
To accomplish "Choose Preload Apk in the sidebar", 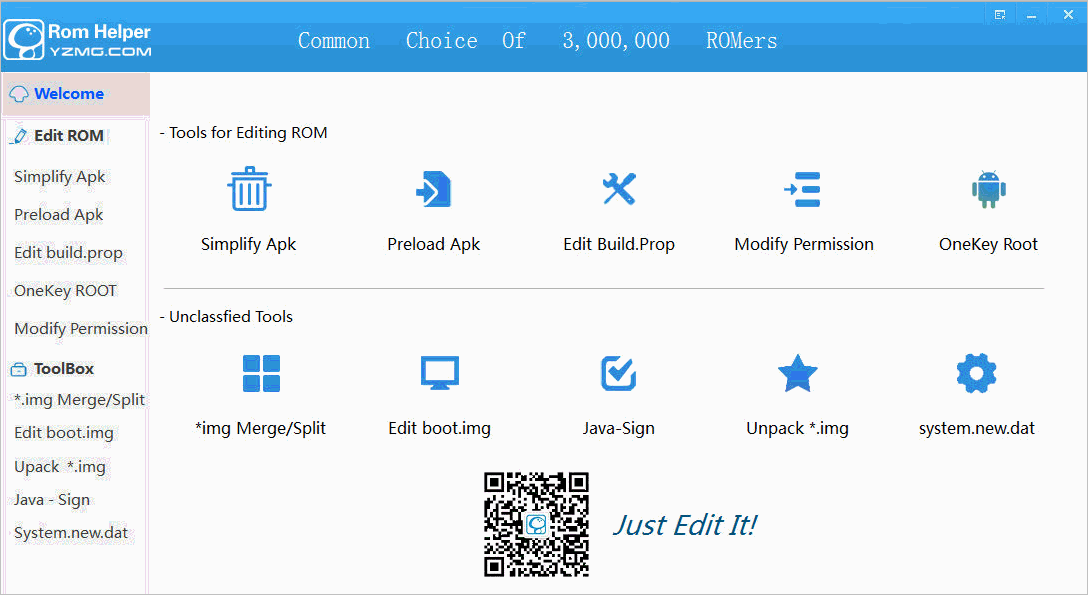I will click(x=59, y=215).
